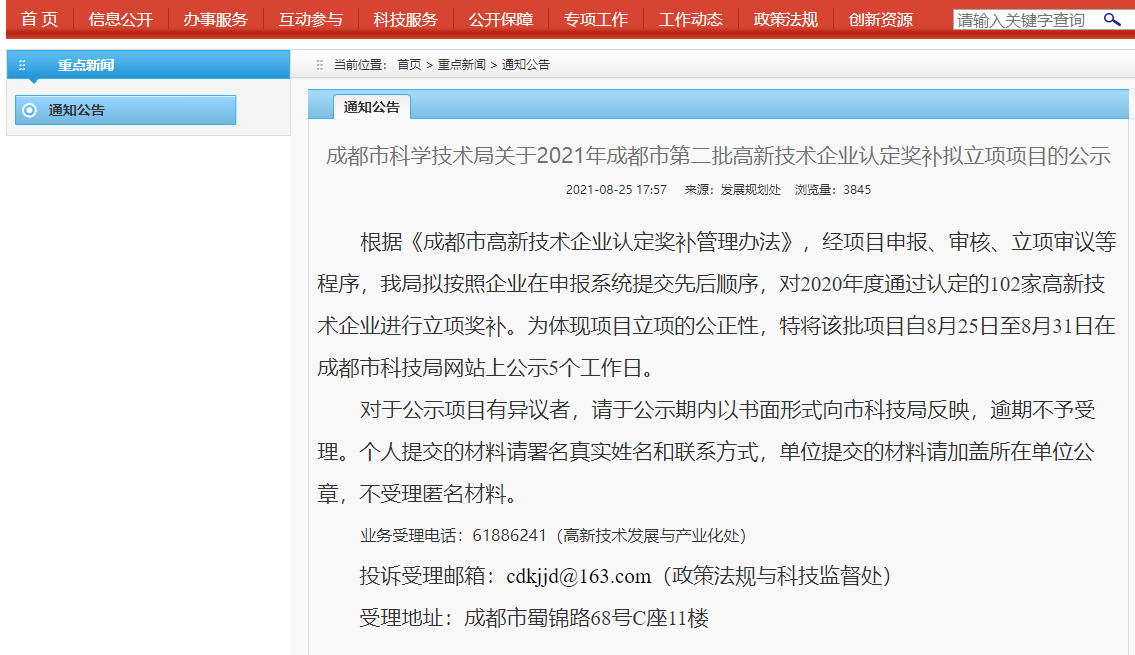Open the 办事服务 navigation menu
Screen dimensions: 1135x655
tap(215, 19)
